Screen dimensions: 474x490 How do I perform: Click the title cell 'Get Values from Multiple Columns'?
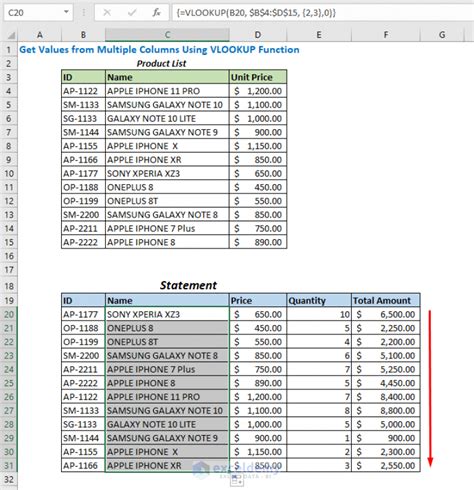pyautogui.click(x=159, y=50)
